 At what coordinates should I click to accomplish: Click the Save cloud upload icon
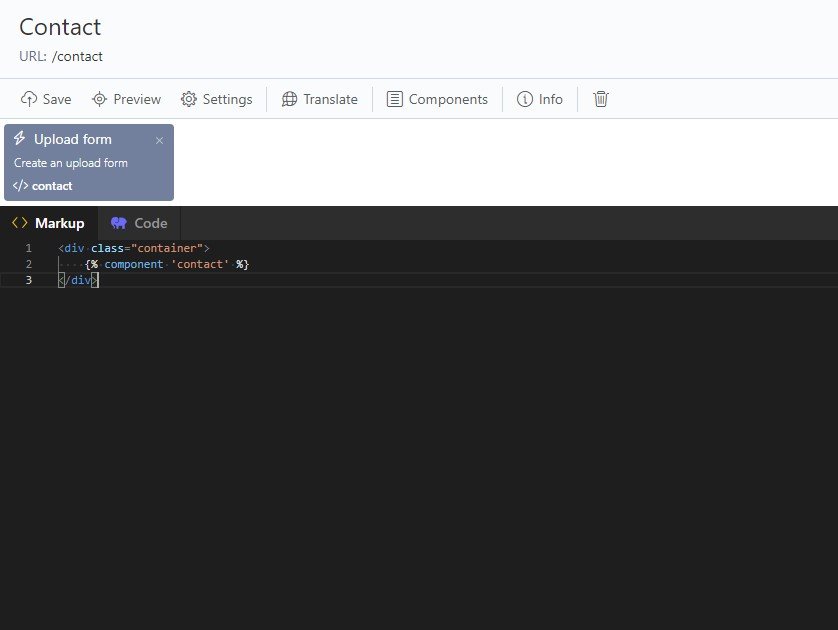click(29, 99)
